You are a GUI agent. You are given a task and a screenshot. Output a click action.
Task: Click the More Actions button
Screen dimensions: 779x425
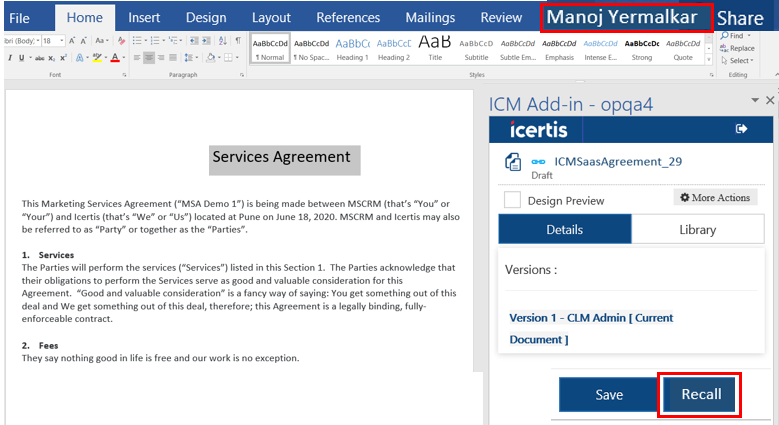715,198
